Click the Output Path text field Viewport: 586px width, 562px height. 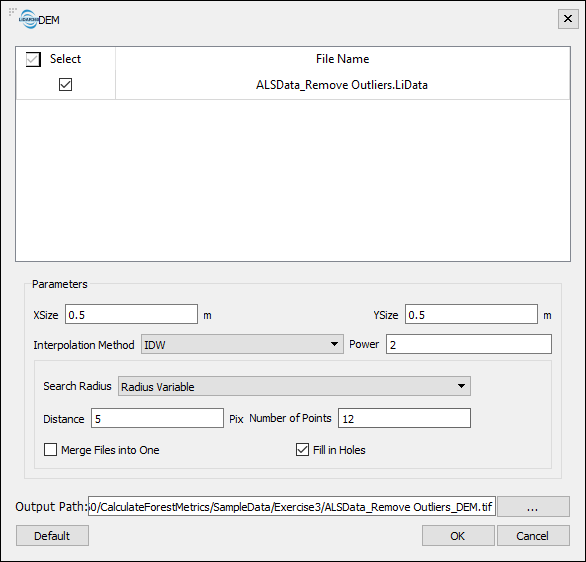pyautogui.click(x=292, y=506)
